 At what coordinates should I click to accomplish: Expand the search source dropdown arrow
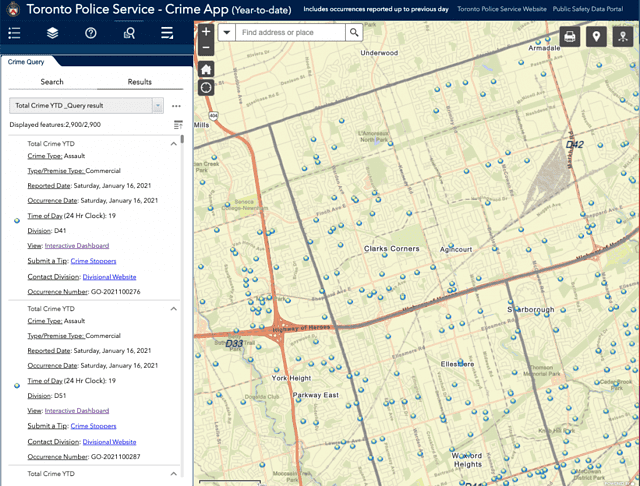click(226, 33)
